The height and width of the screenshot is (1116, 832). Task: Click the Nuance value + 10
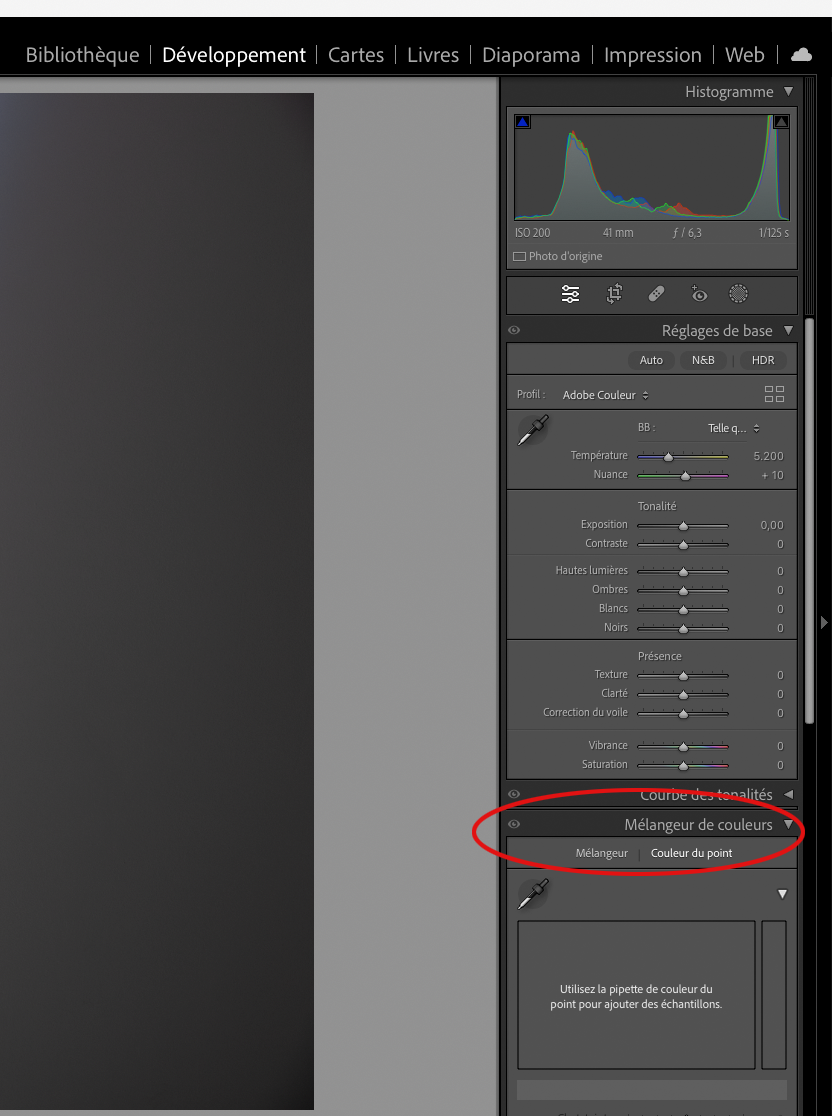pyautogui.click(x=772, y=475)
